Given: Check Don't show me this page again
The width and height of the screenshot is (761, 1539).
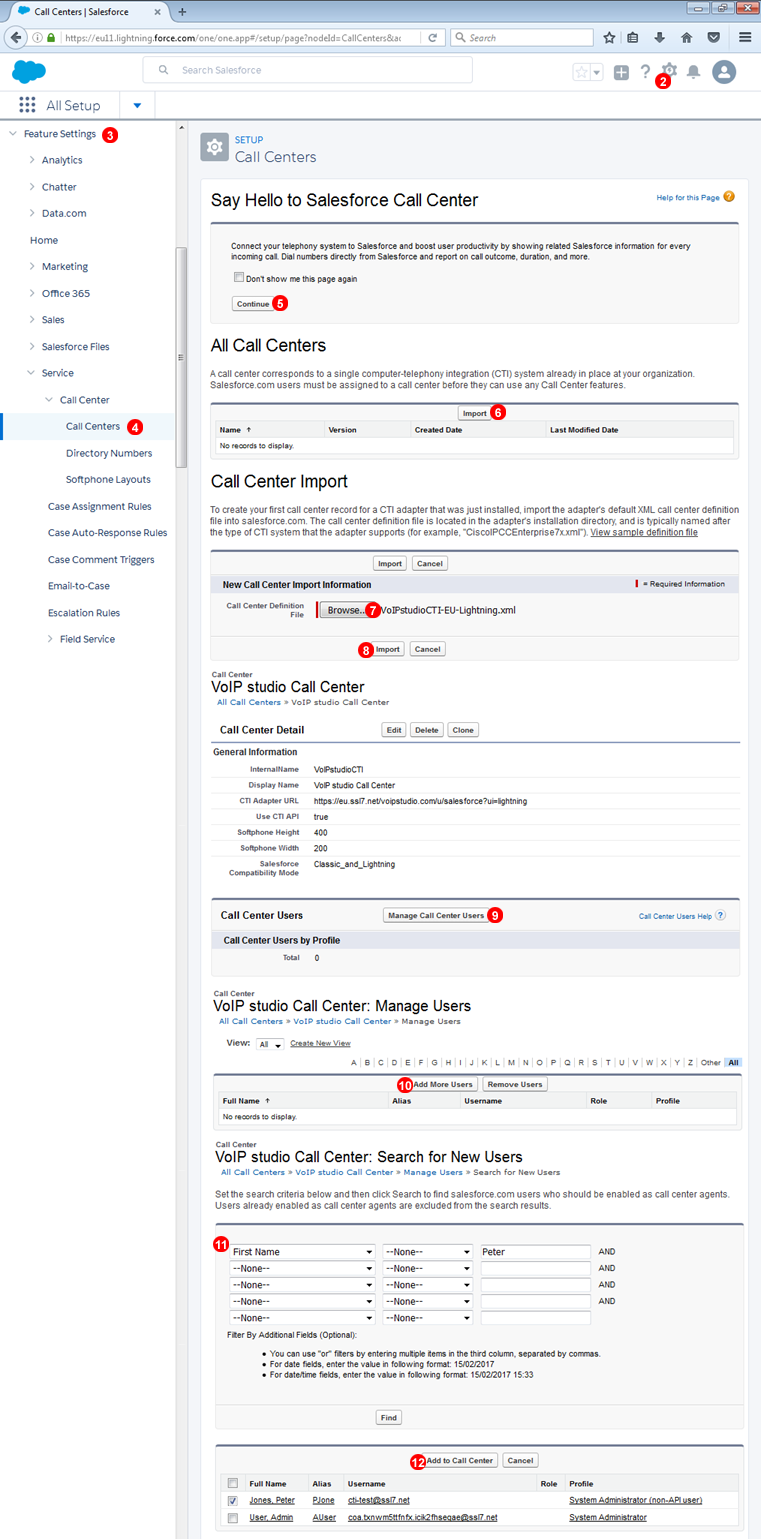Looking at the screenshot, I should tap(238, 278).
